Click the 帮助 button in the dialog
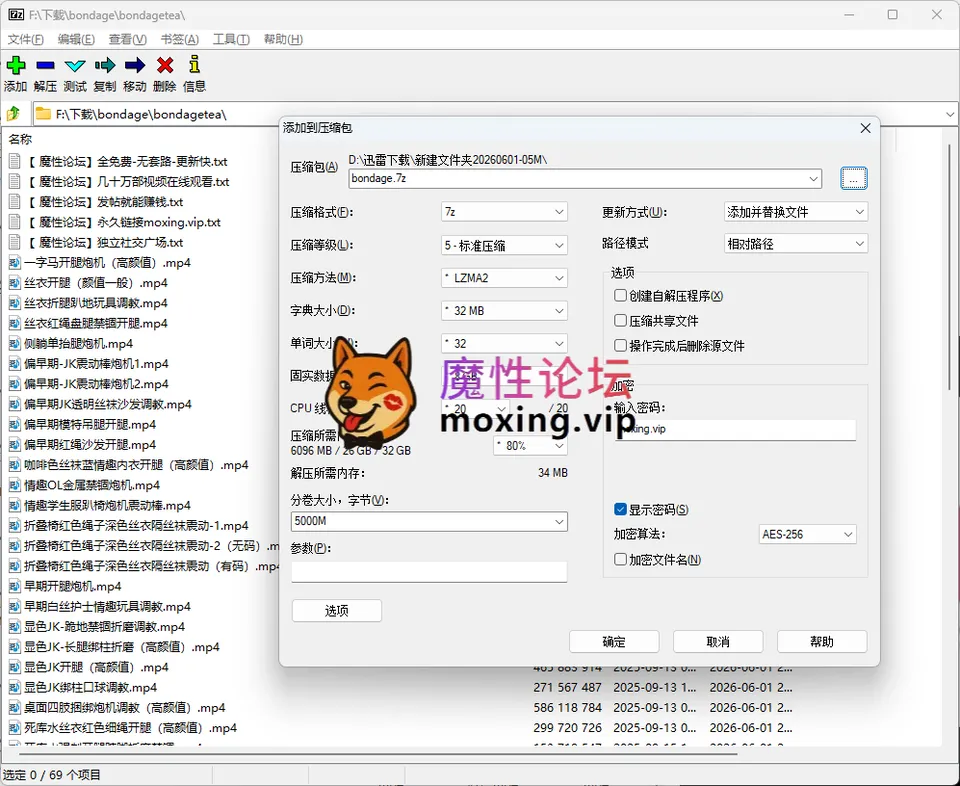This screenshot has width=960, height=786. click(822, 642)
